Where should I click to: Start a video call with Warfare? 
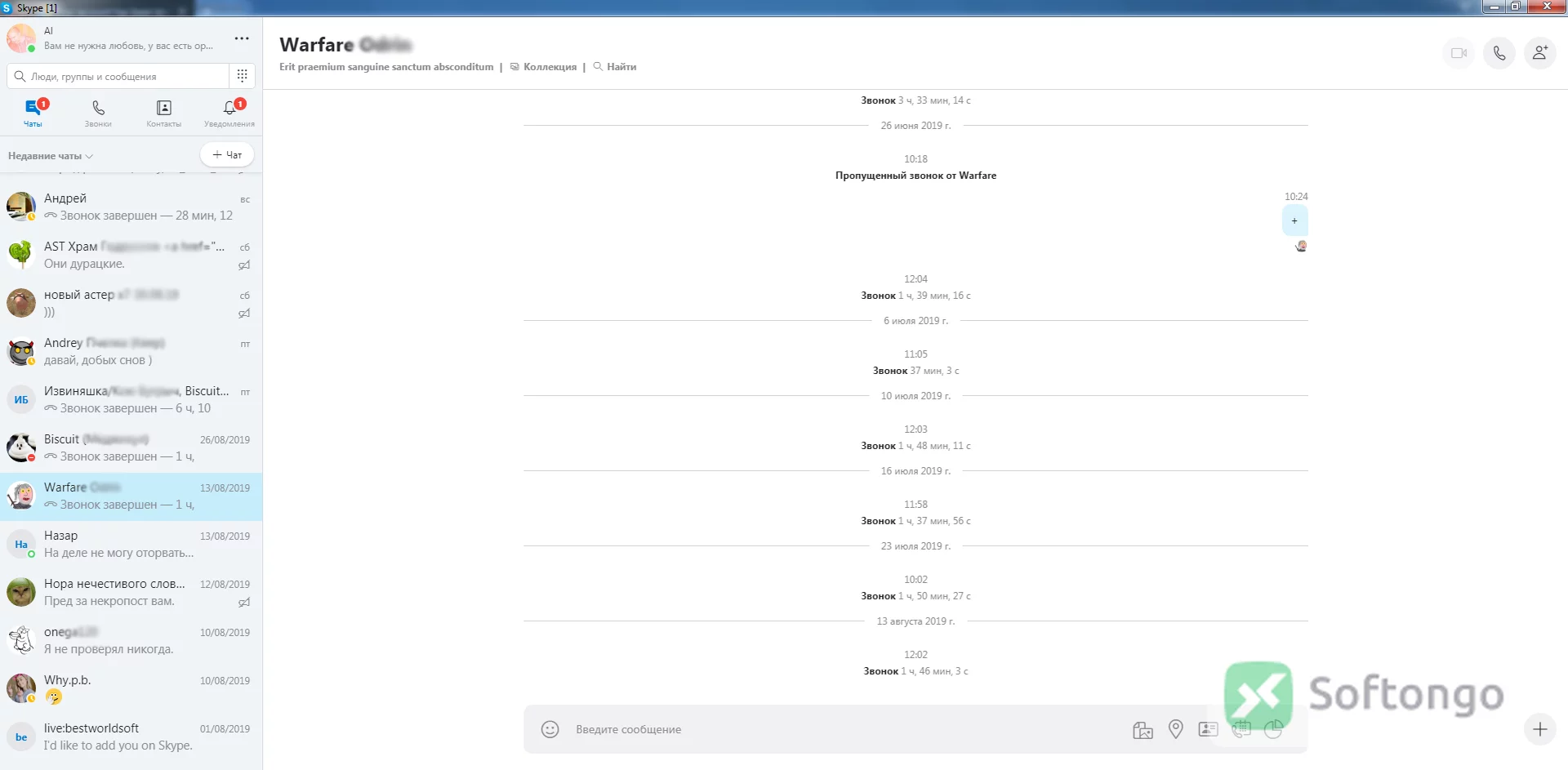pos(1459,53)
